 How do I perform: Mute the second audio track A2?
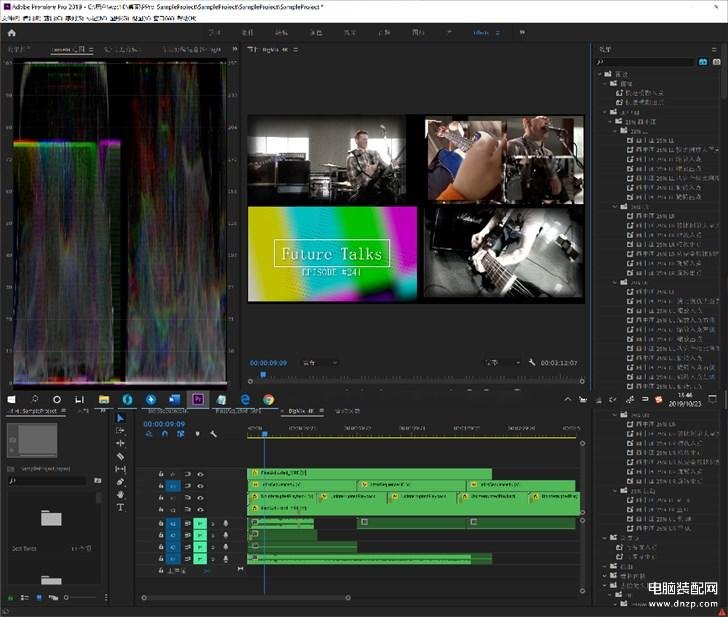pyautogui.click(x=200, y=535)
